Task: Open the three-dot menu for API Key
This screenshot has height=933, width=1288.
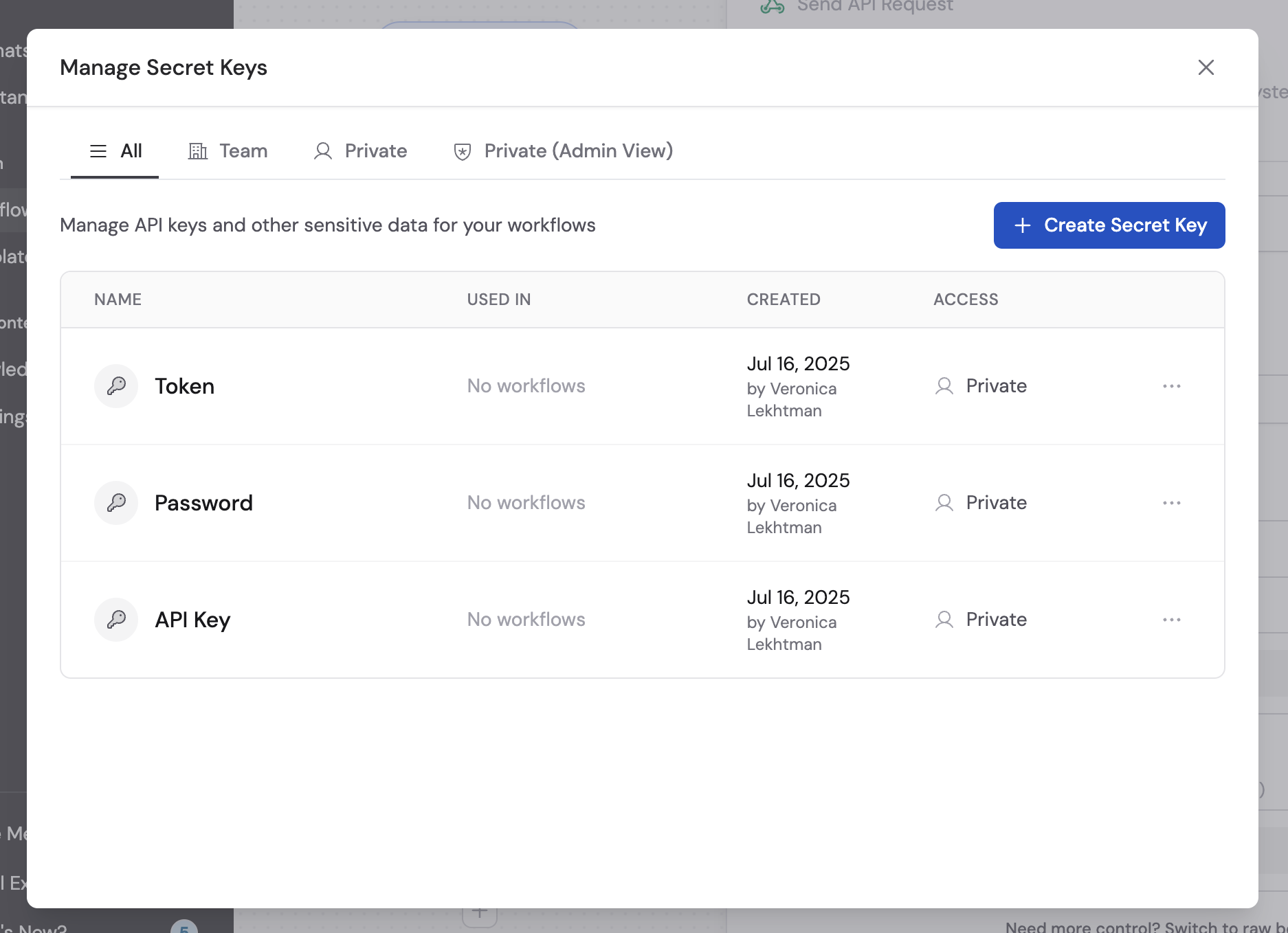Action: click(1172, 619)
